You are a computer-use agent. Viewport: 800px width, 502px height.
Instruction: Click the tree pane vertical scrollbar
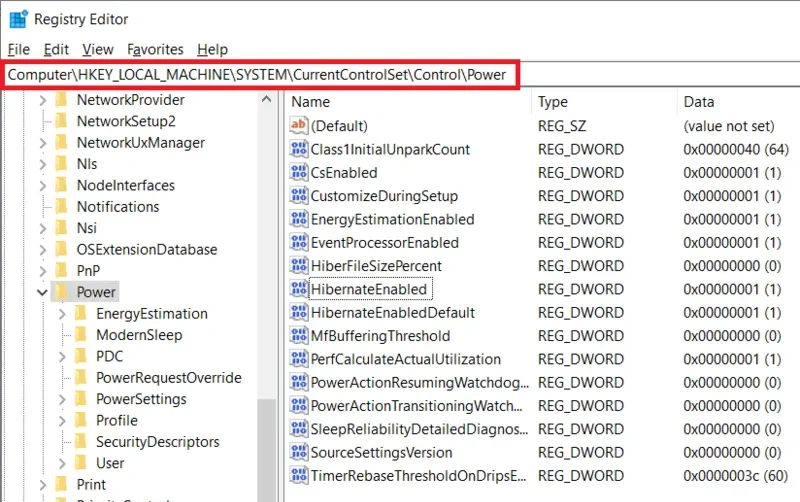coord(266,300)
